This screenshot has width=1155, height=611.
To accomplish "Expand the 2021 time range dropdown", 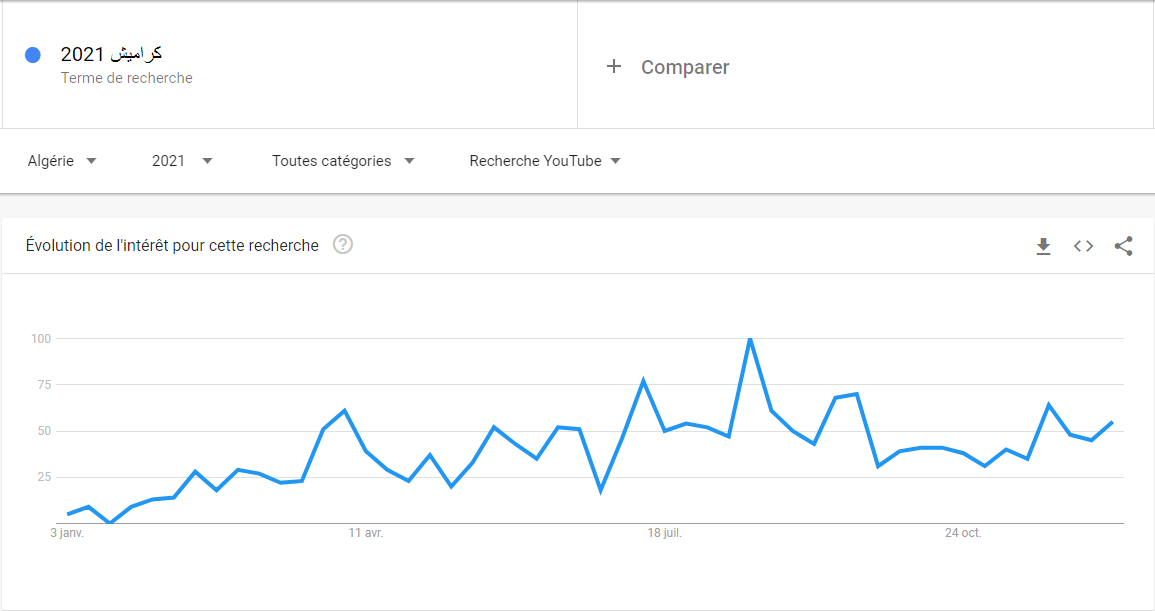I will click(x=182, y=161).
